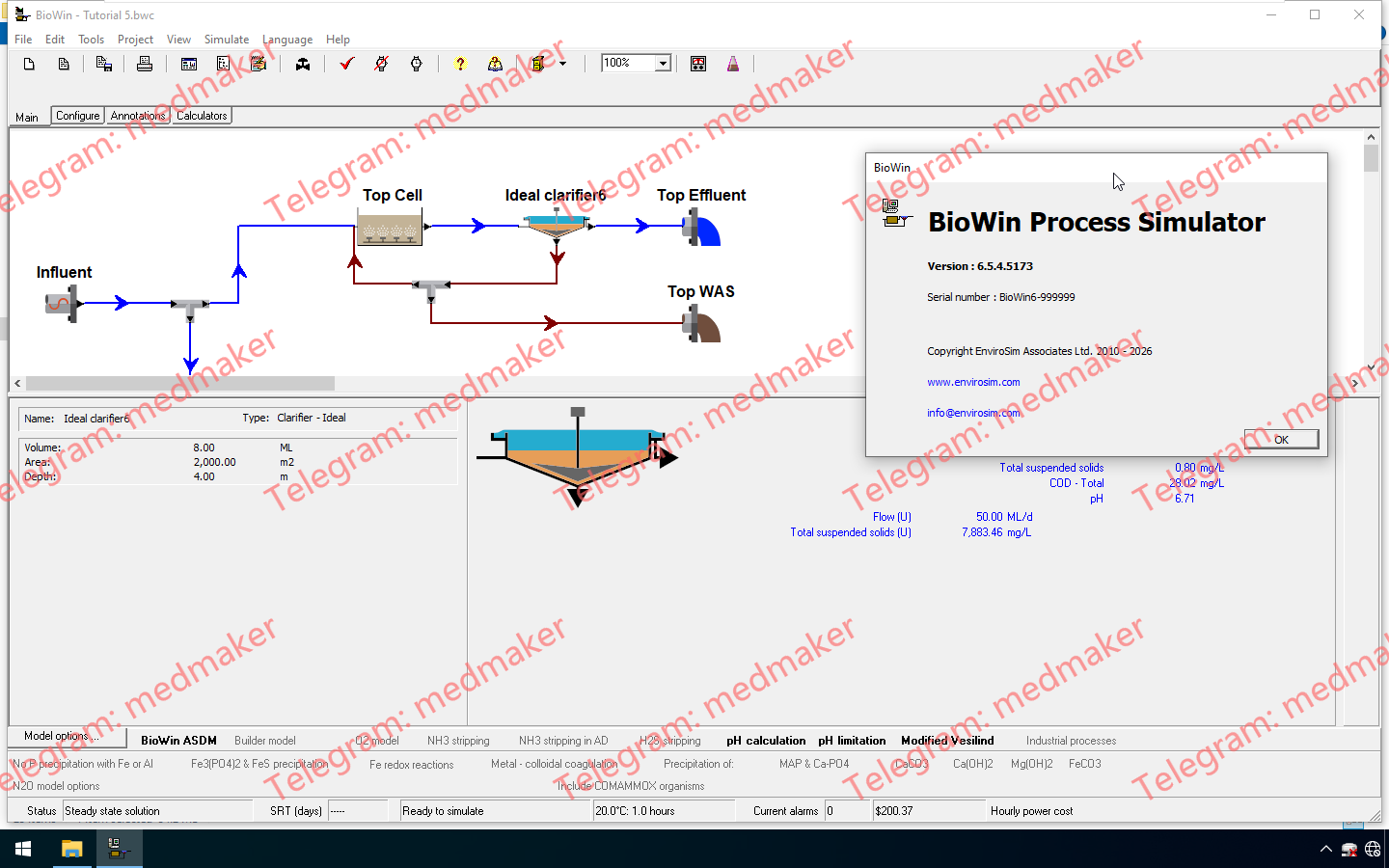Click the red calculator-style toolbar icon

(698, 64)
